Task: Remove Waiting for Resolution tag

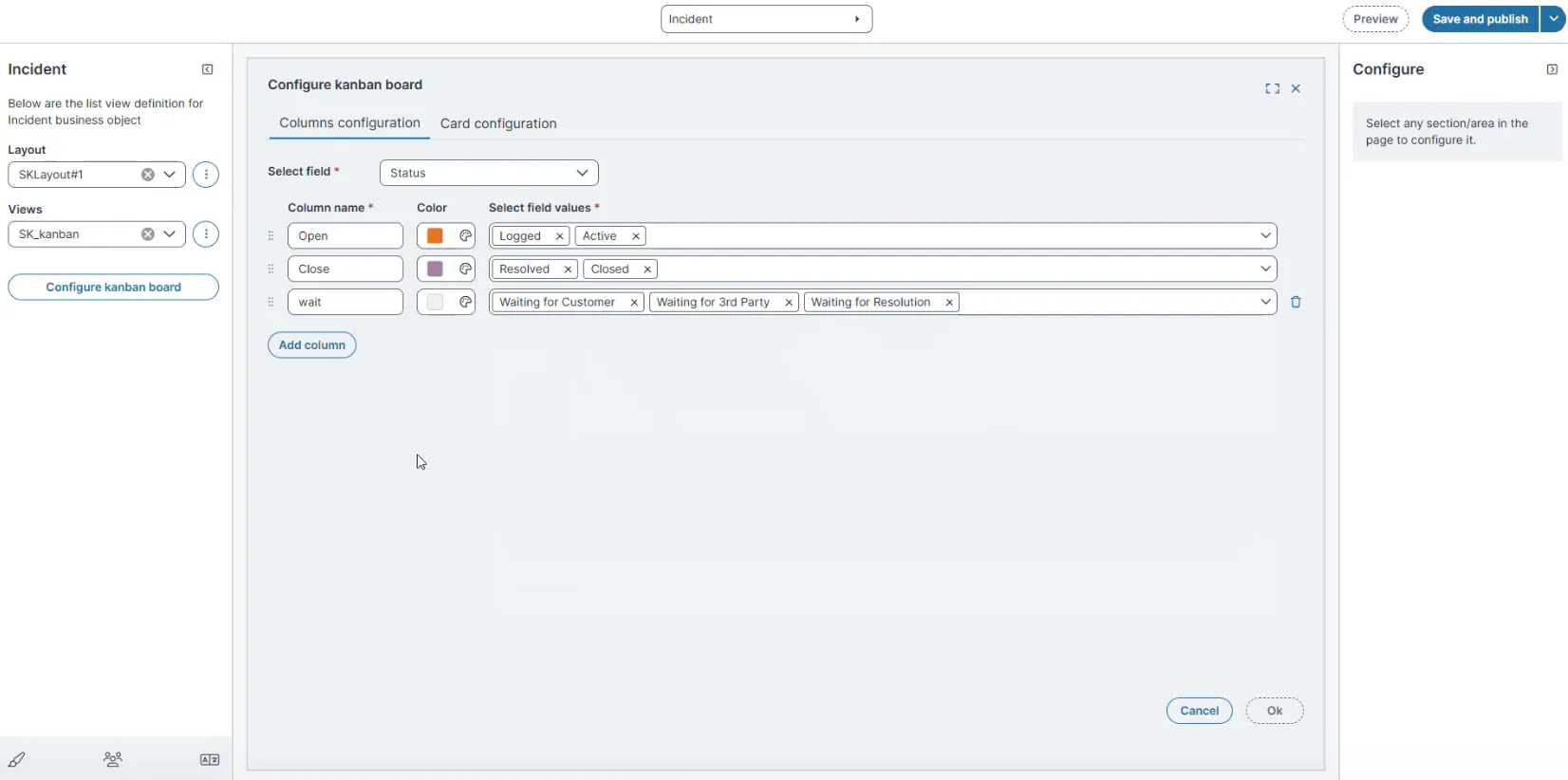Action: tap(949, 303)
